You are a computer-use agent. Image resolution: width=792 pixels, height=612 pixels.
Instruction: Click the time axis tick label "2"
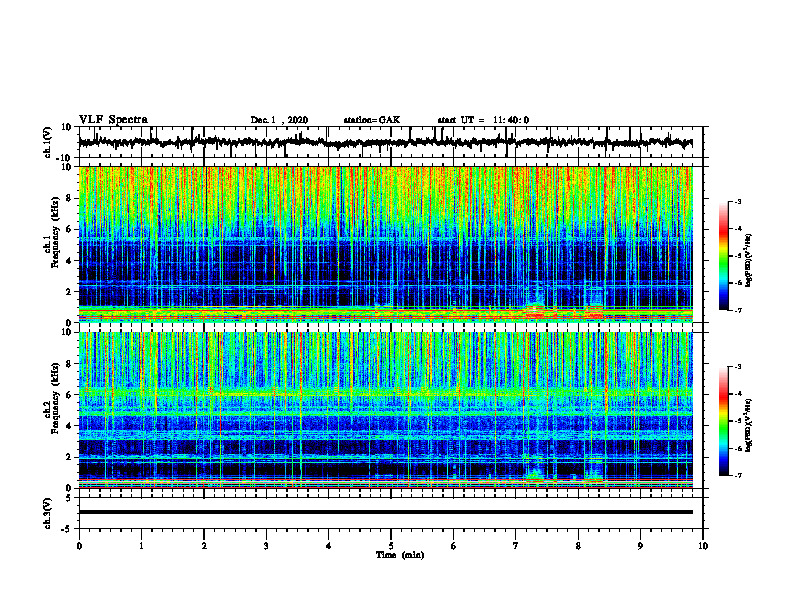(204, 546)
